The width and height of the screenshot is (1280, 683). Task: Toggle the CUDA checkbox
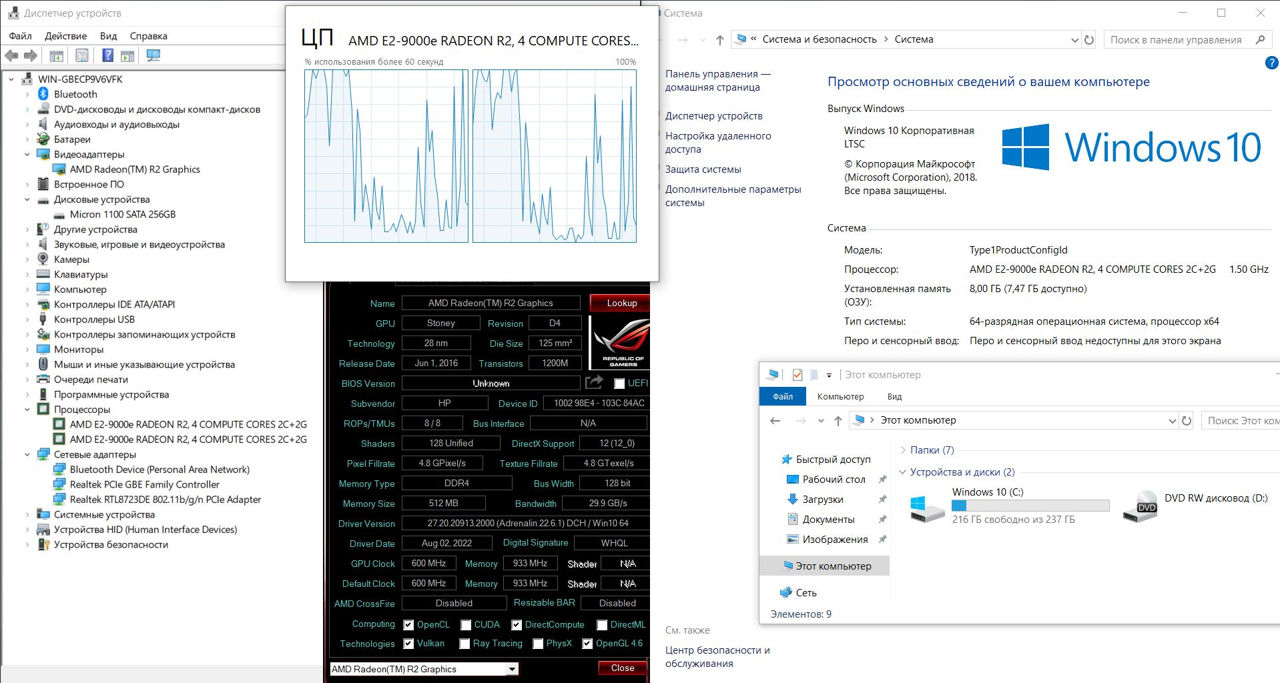(465, 625)
